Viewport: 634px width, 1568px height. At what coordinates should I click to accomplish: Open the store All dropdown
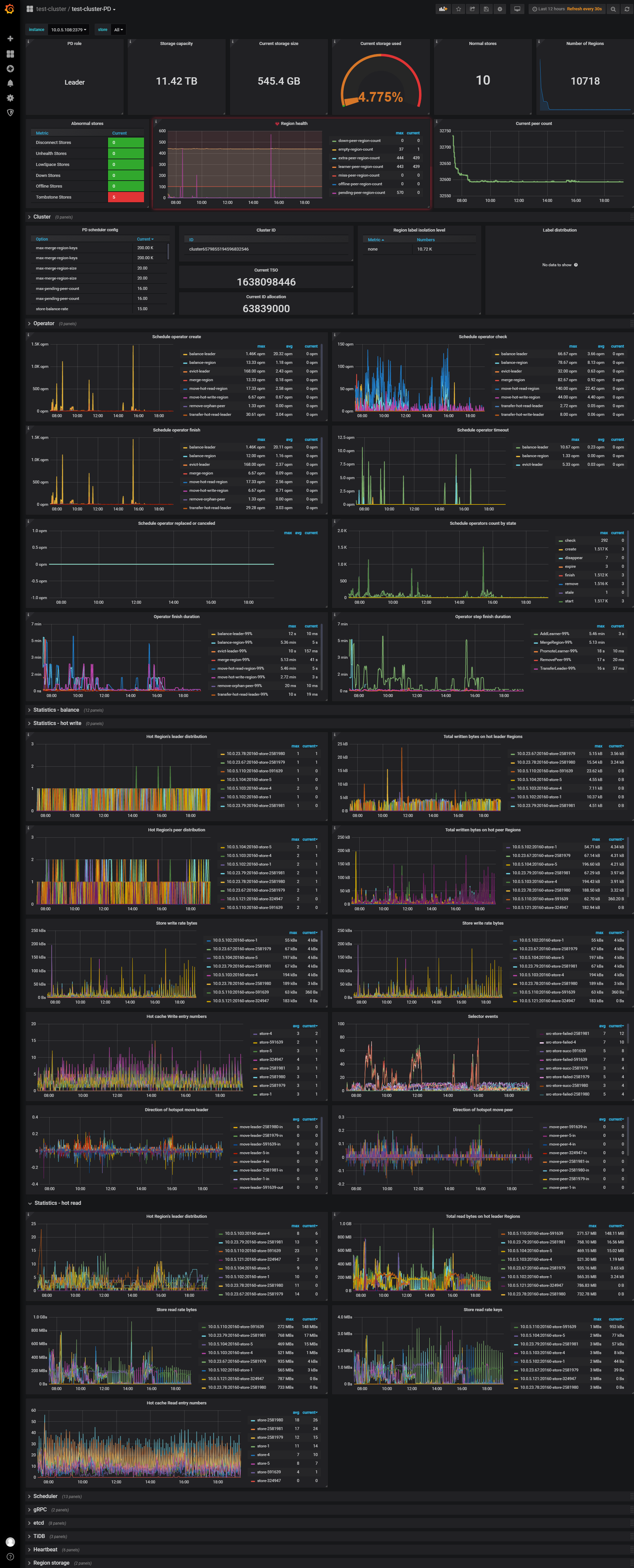point(118,30)
